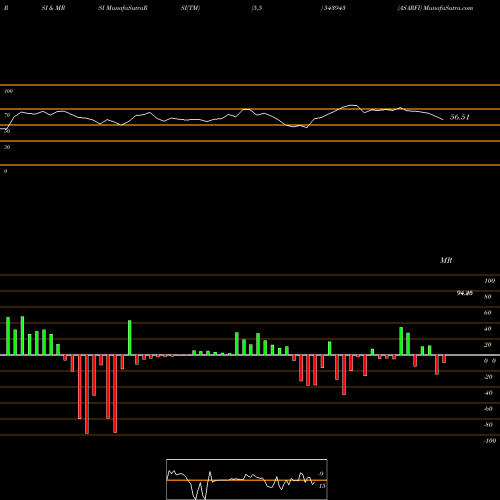Screen dimensions: 500x500
Task: Click the "-100" label on the MR axis
Action: coord(490,441)
